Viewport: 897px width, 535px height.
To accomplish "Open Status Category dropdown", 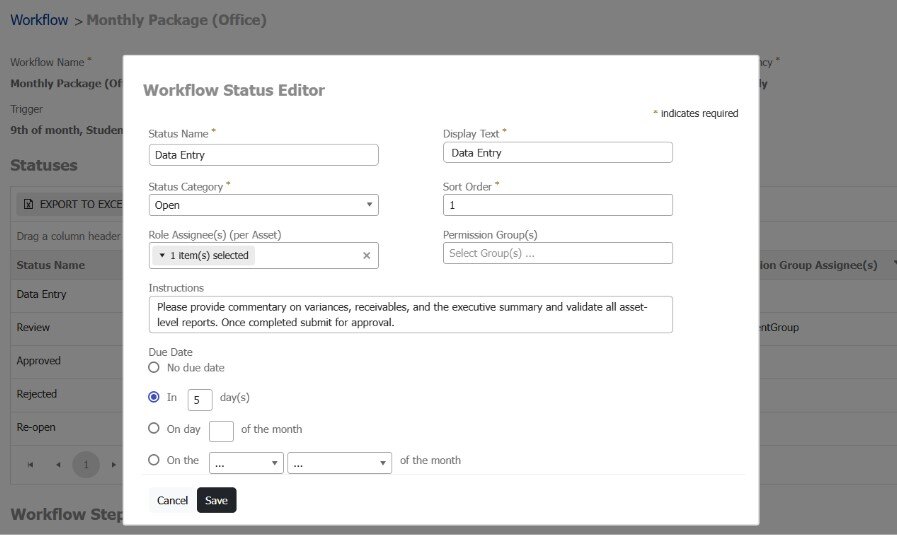I will tap(264, 205).
